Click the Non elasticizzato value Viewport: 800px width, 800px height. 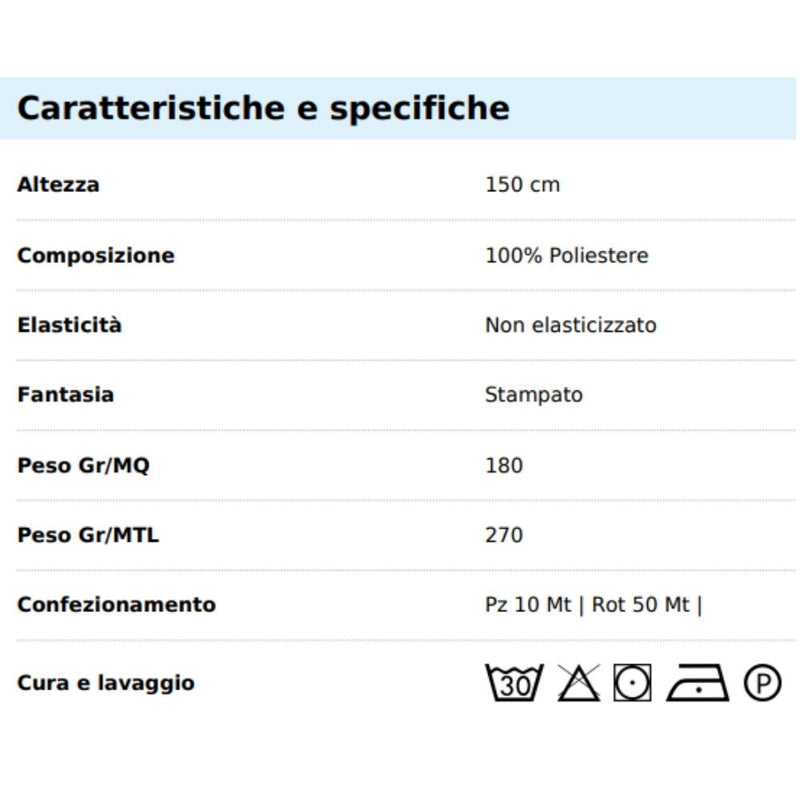(570, 325)
